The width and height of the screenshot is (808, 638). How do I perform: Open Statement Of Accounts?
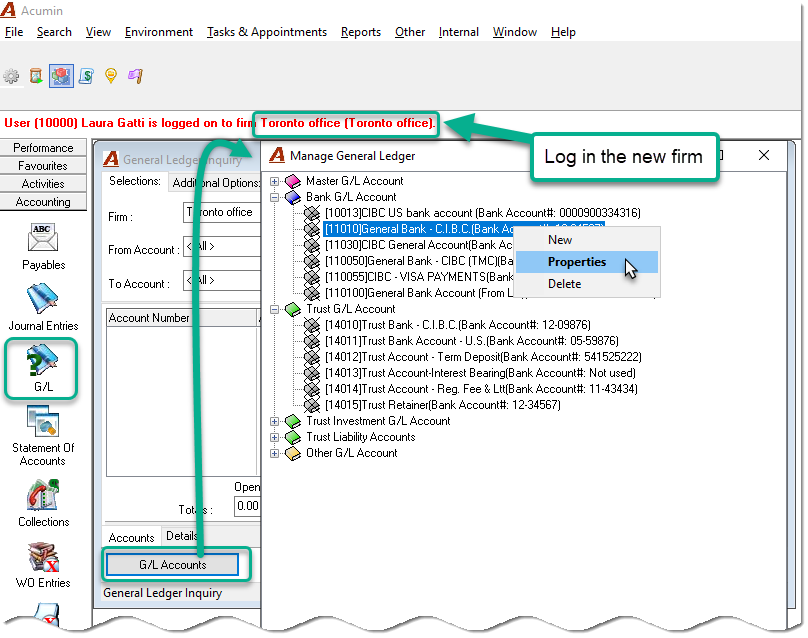pos(43,436)
